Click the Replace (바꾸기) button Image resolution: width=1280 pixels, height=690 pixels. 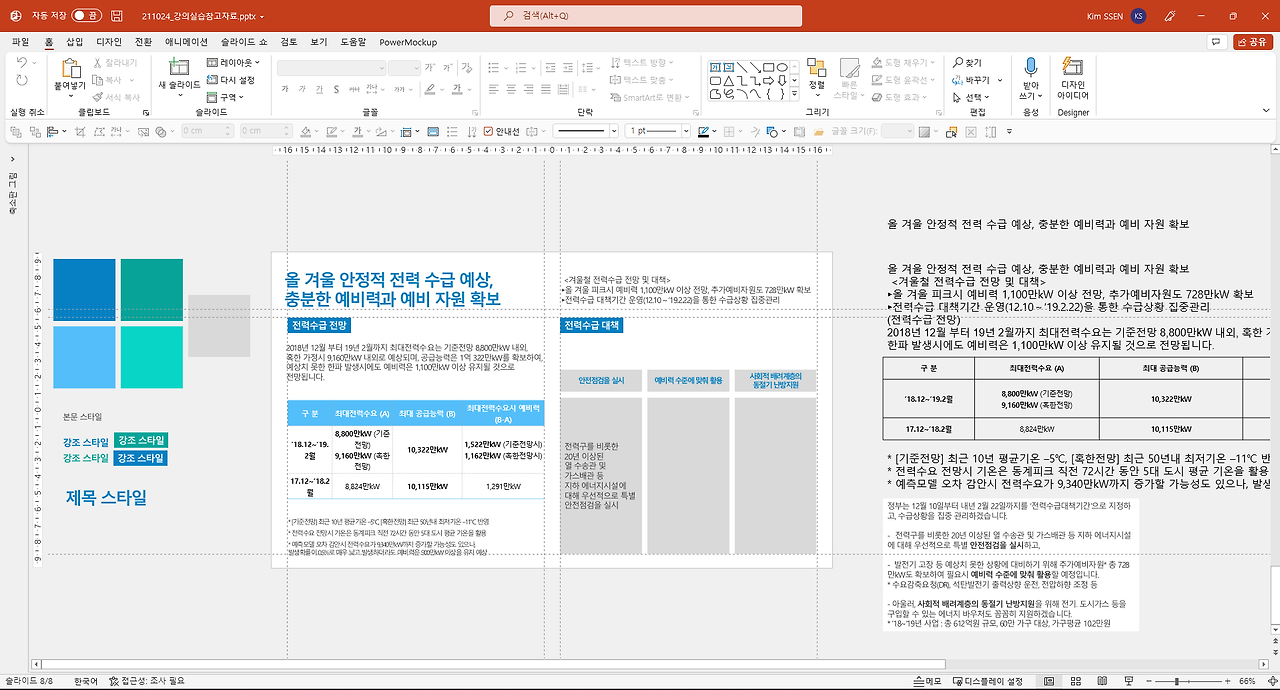[971, 80]
